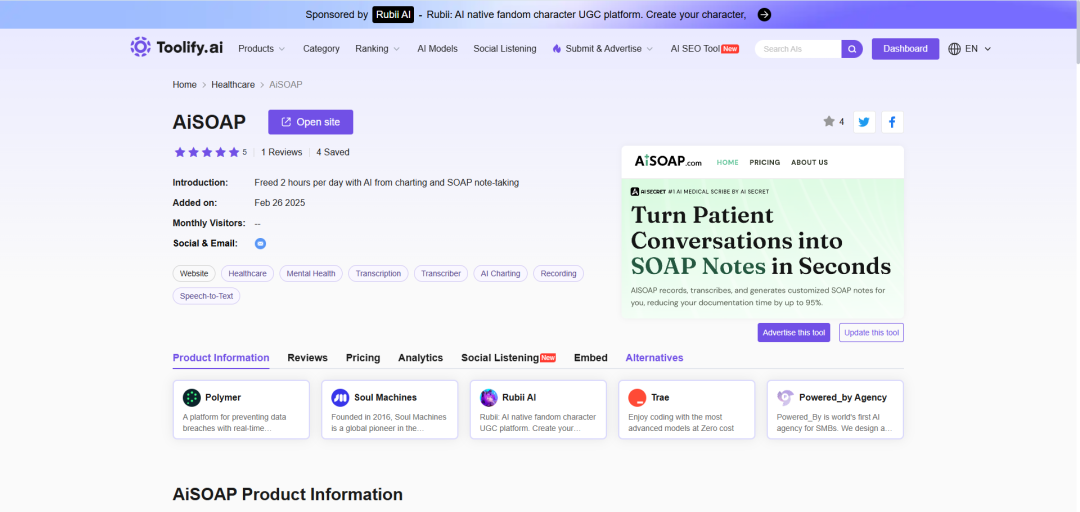Expand the Ranking dropdown
This screenshot has height=512, width=1080.
[x=377, y=49]
